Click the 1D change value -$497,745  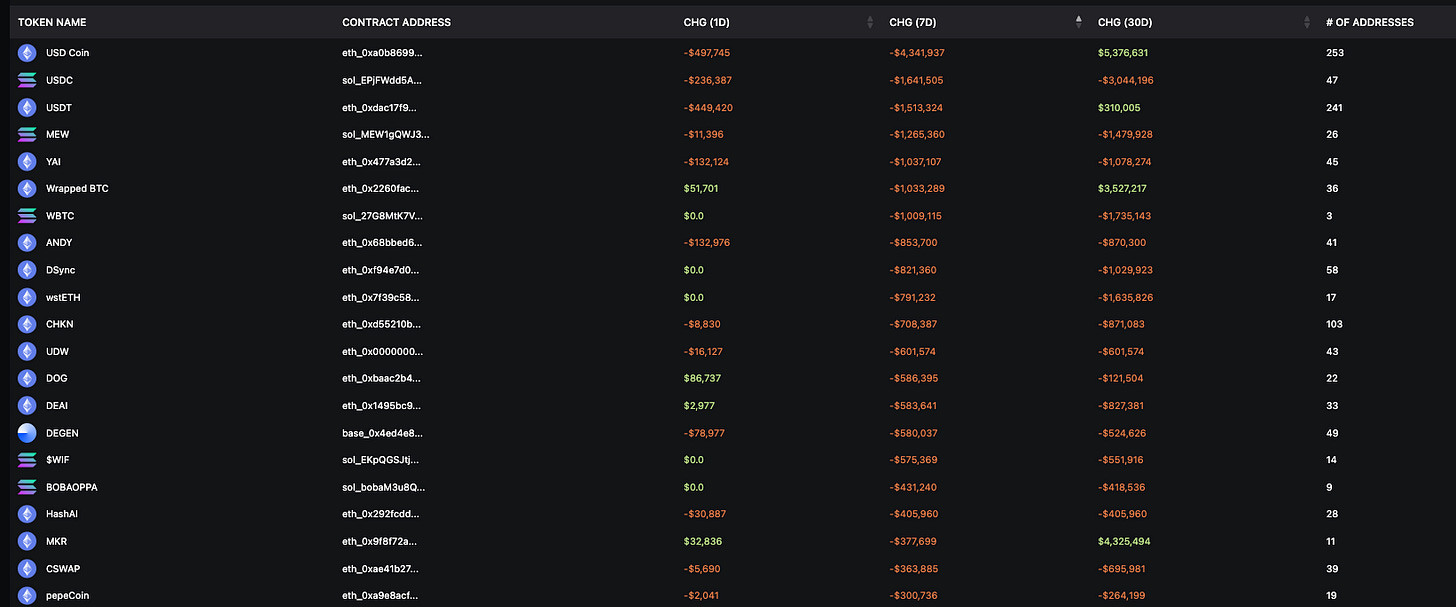click(707, 53)
